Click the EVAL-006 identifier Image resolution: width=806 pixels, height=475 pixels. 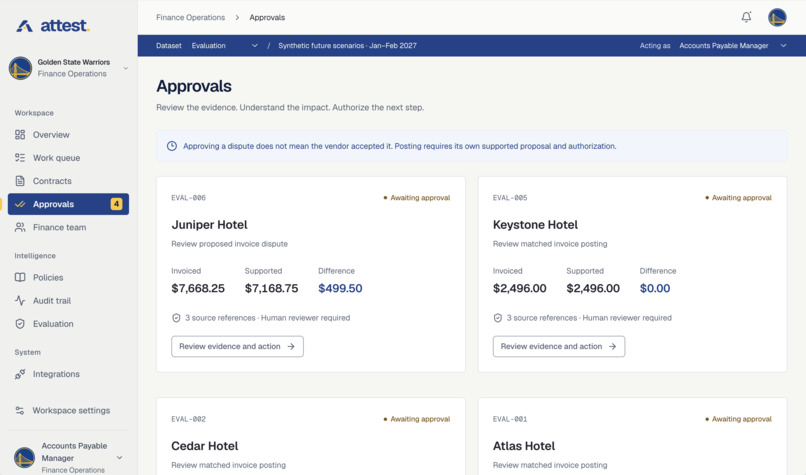[x=189, y=198]
